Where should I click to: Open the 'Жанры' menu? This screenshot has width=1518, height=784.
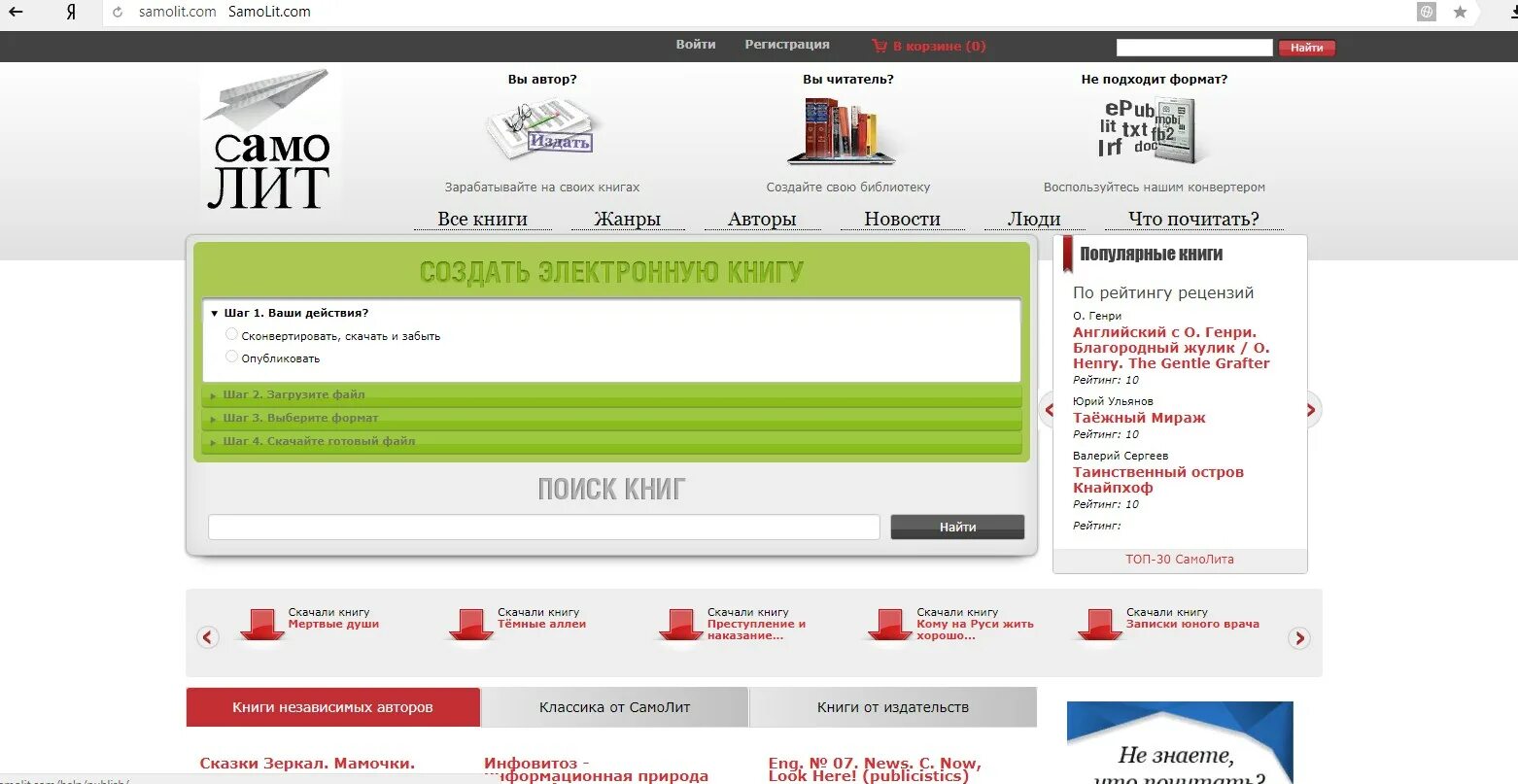pyautogui.click(x=628, y=220)
